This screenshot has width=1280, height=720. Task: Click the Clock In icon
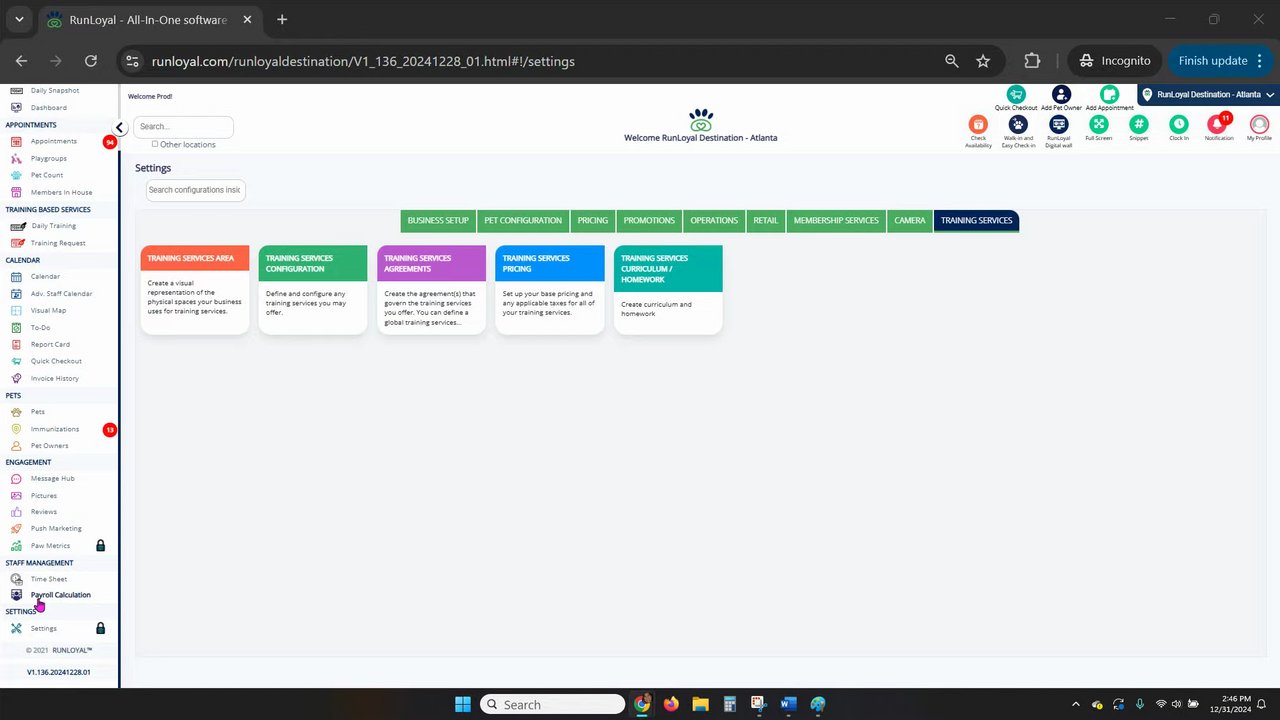(1179, 124)
